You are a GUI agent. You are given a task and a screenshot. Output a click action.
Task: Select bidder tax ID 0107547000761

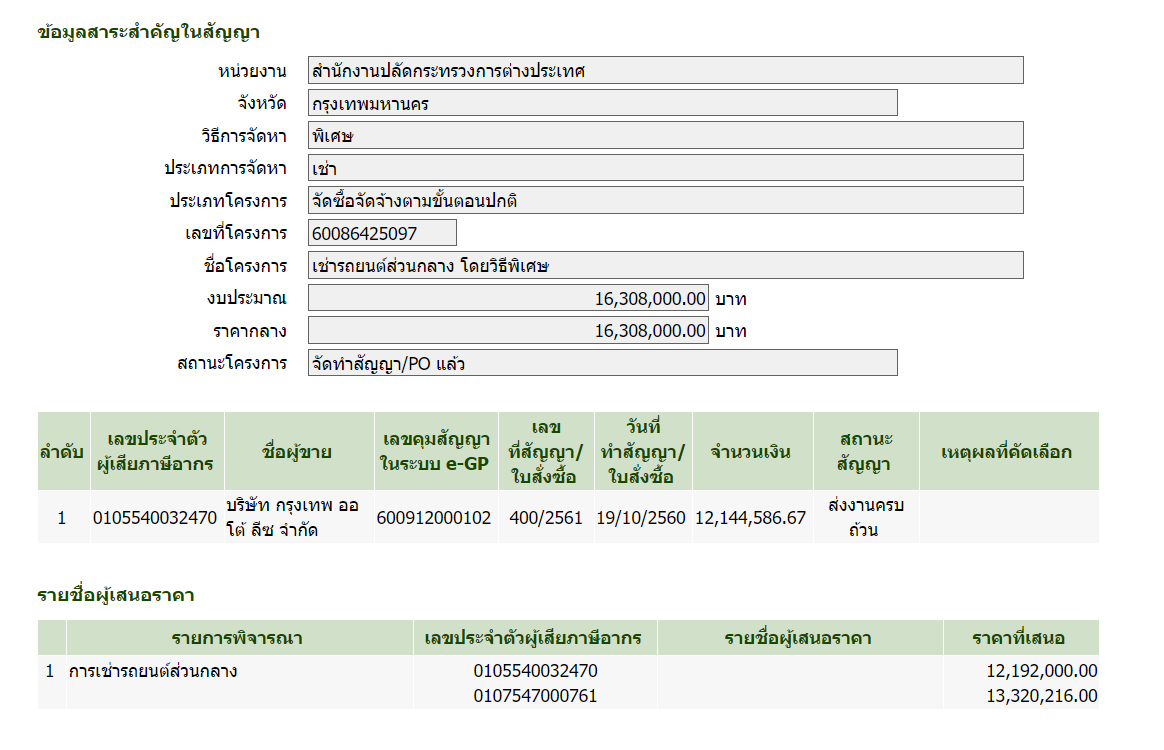coord(535,696)
